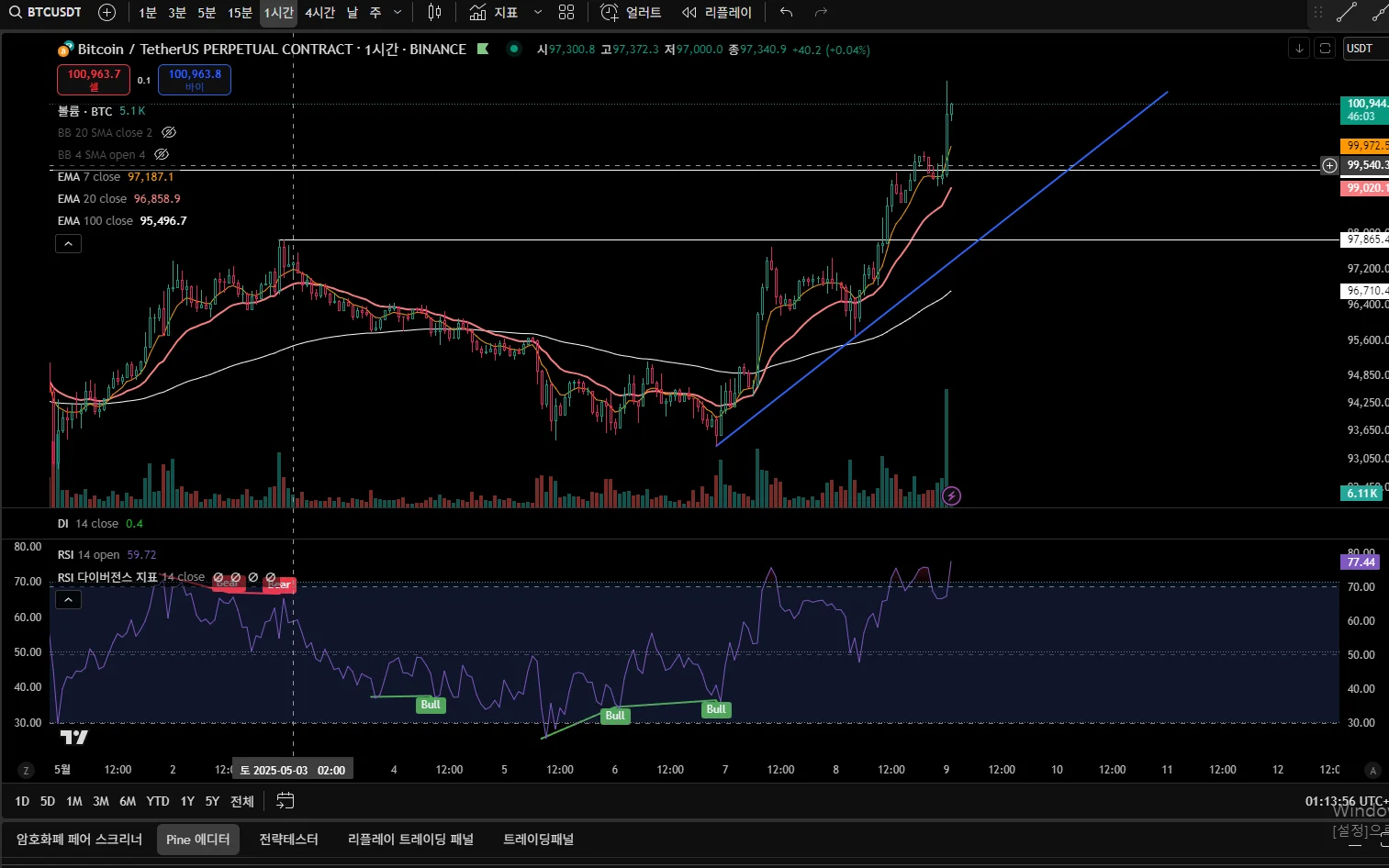
Task: Switch to the 15분 timeframe
Action: pyautogui.click(x=240, y=12)
